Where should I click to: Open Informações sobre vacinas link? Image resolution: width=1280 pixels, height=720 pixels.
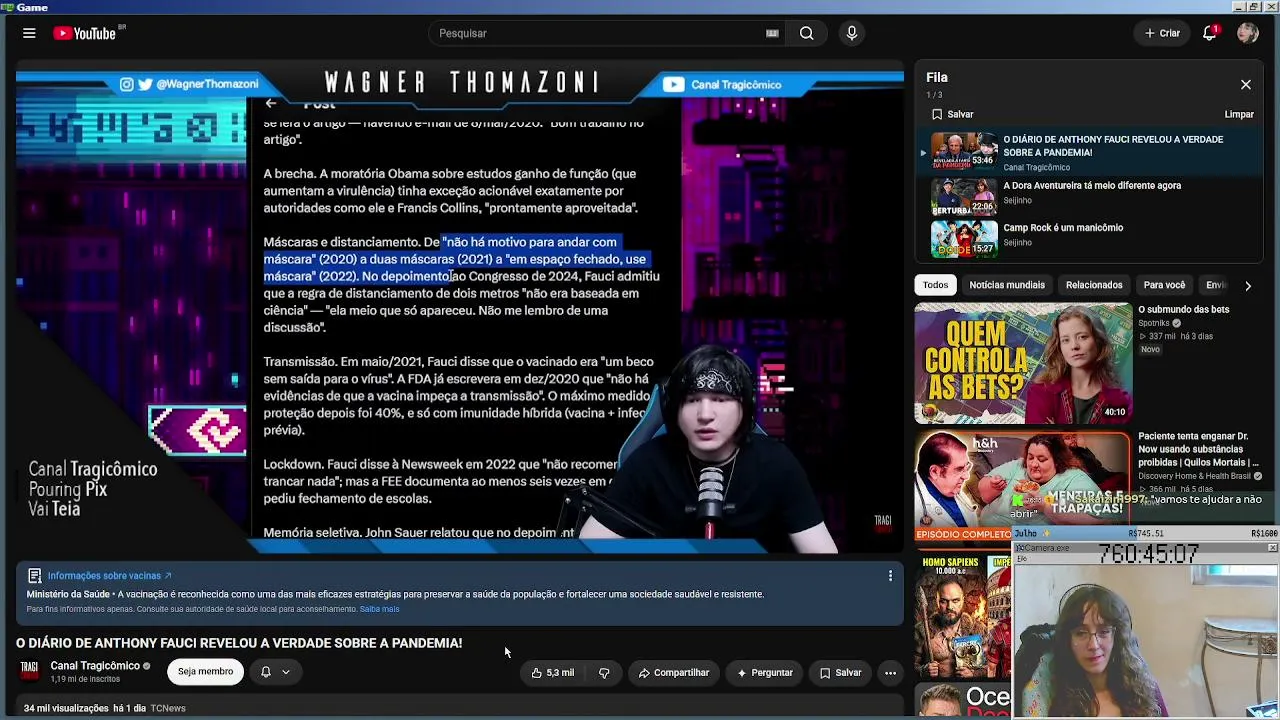[x=109, y=576]
